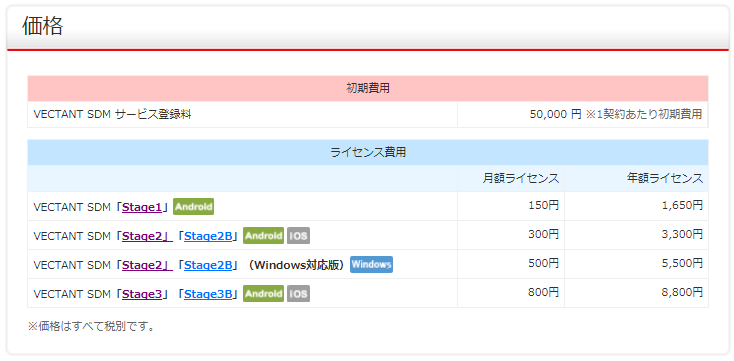Screen dimensions: 734x361
Task: Click the 5,500円 annual price
Action: pyautogui.click(x=683, y=263)
